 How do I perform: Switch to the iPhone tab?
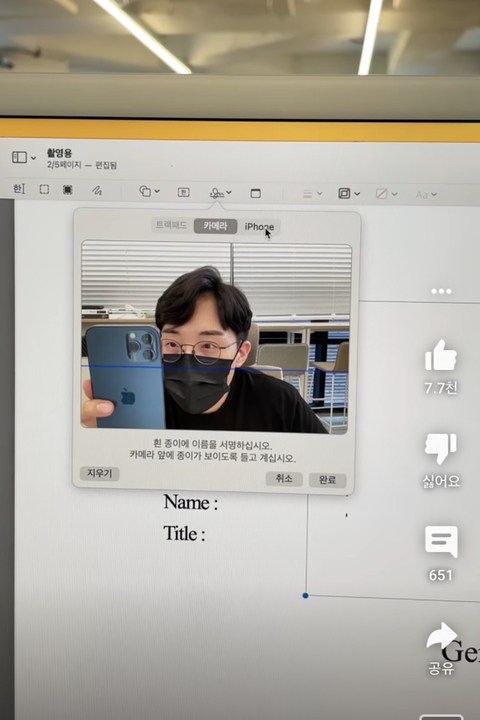(x=259, y=226)
